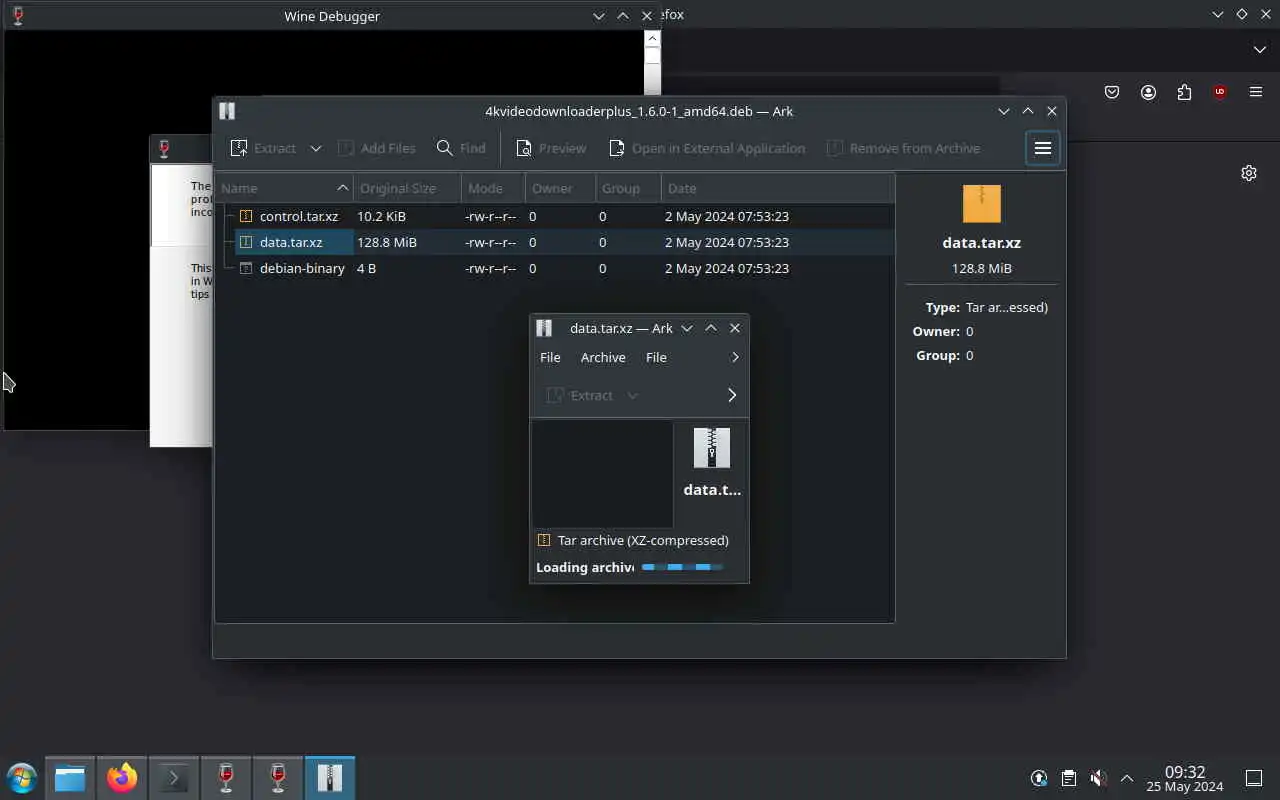This screenshot has width=1280, height=800.
Task: Select debian-binary file row
Action: tap(555, 268)
